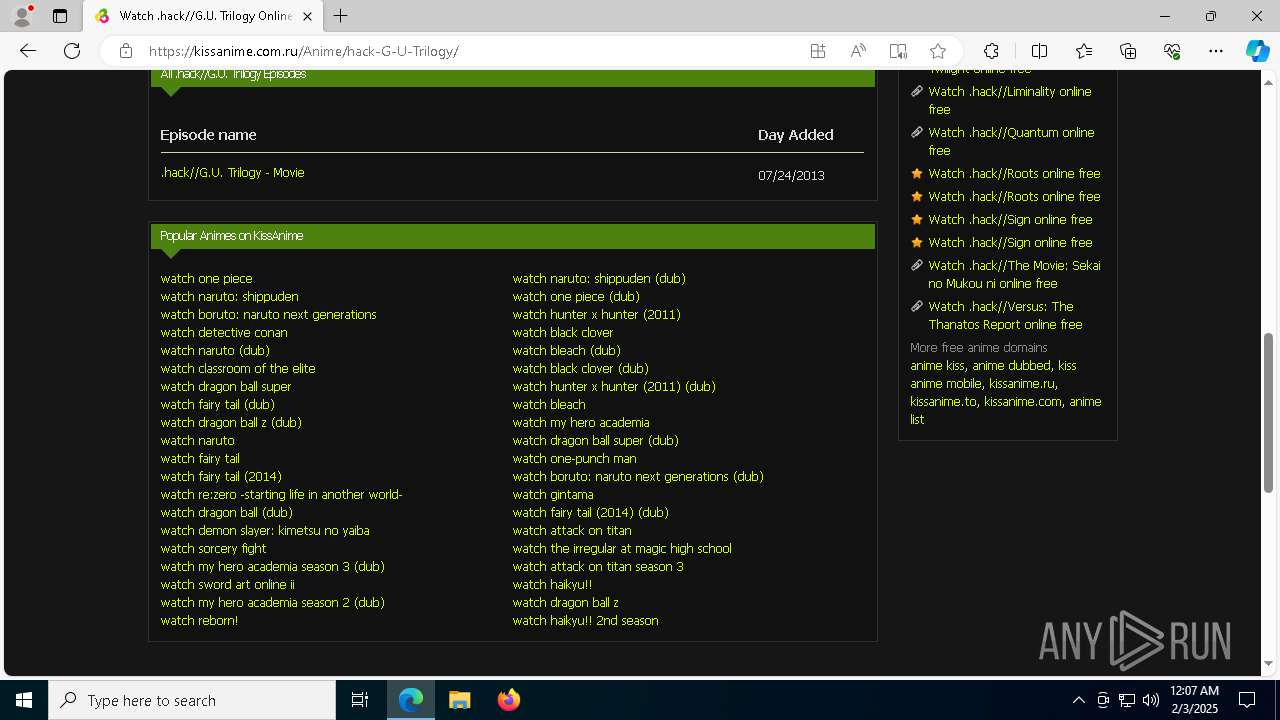Open watch dragon ball super link
The image size is (1280, 720).
pos(226,386)
